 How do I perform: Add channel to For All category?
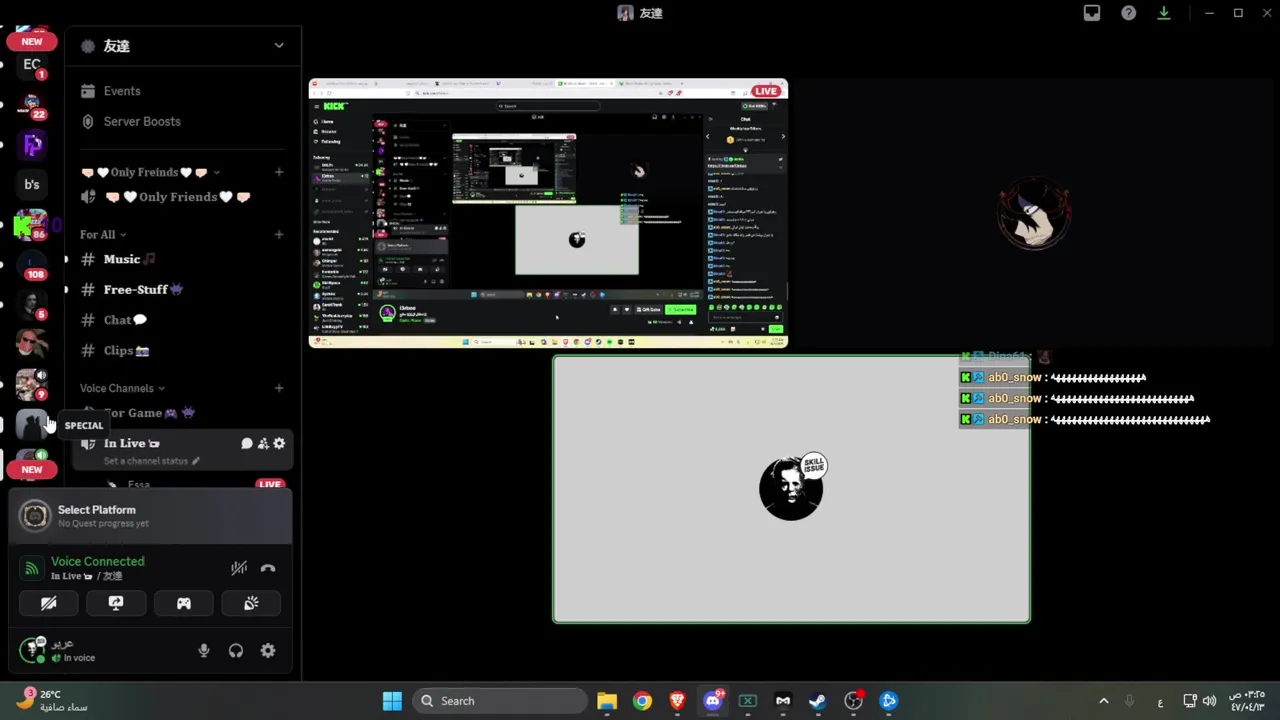pos(279,234)
